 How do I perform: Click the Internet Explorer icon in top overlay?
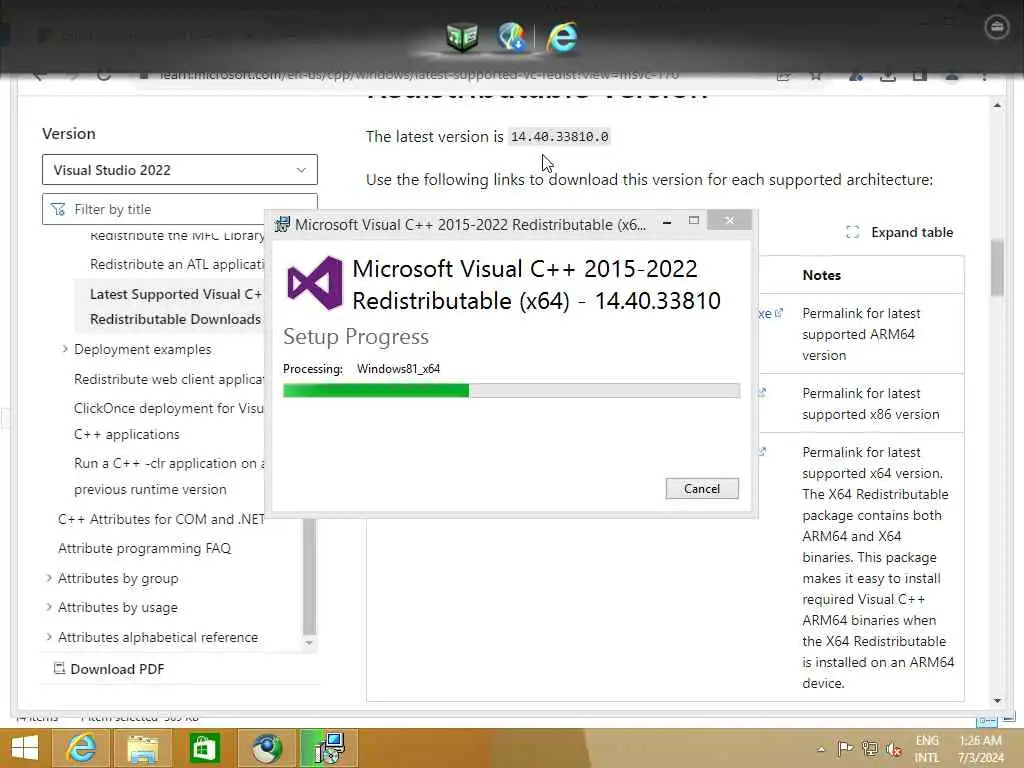coord(562,37)
